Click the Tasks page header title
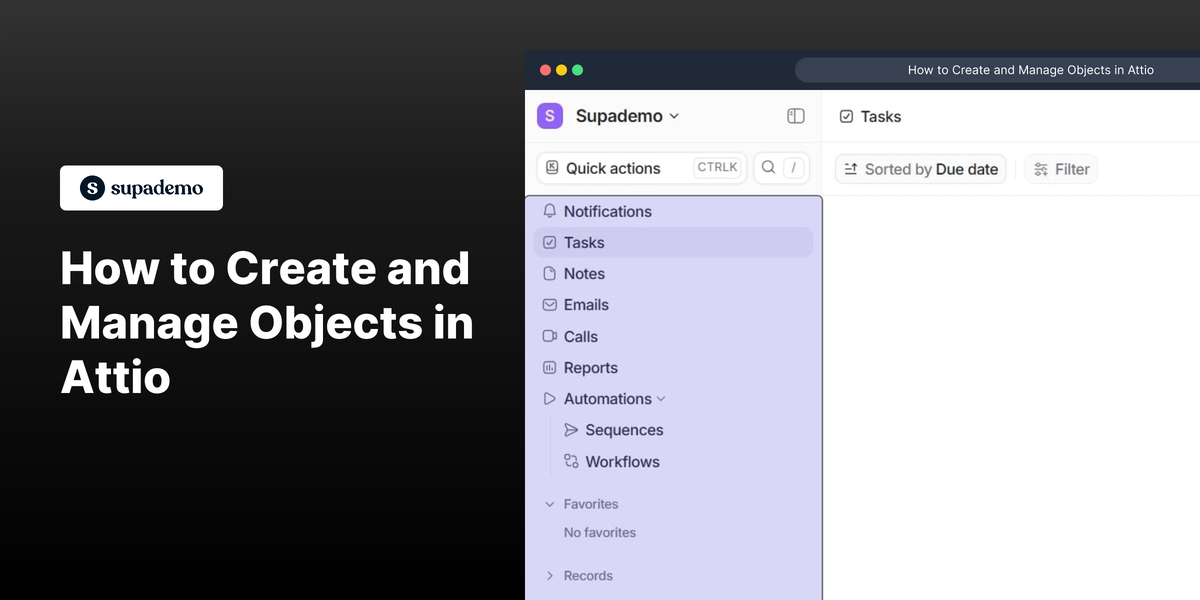The width and height of the screenshot is (1200, 600). [x=881, y=116]
